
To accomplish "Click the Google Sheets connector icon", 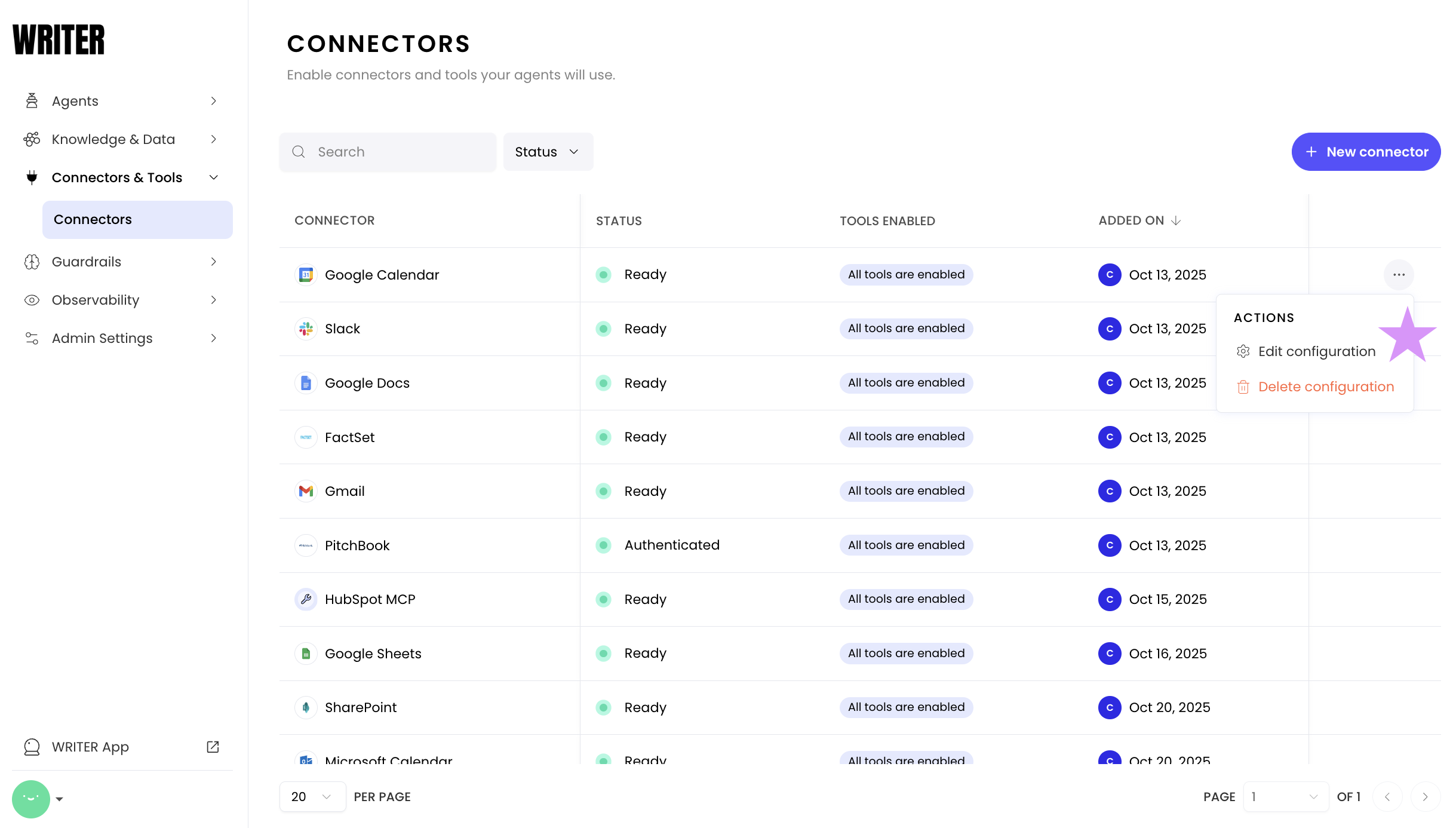I will point(306,654).
